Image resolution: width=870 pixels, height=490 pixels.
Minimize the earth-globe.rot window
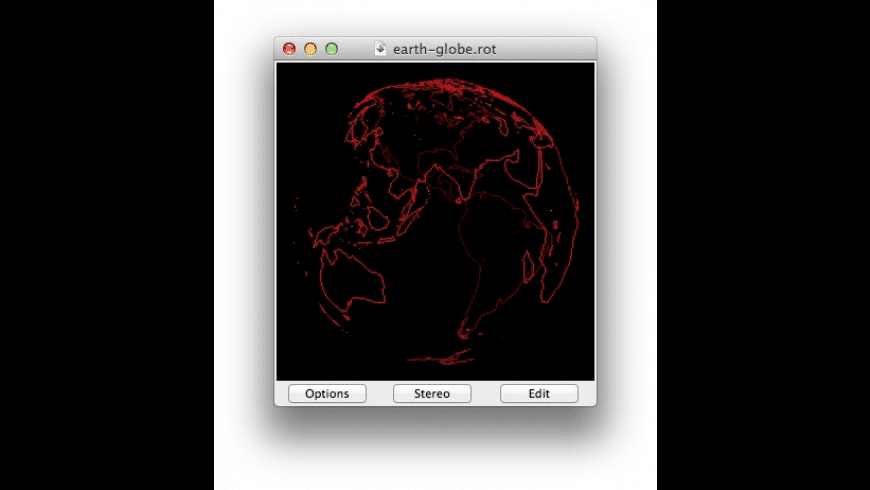point(310,49)
